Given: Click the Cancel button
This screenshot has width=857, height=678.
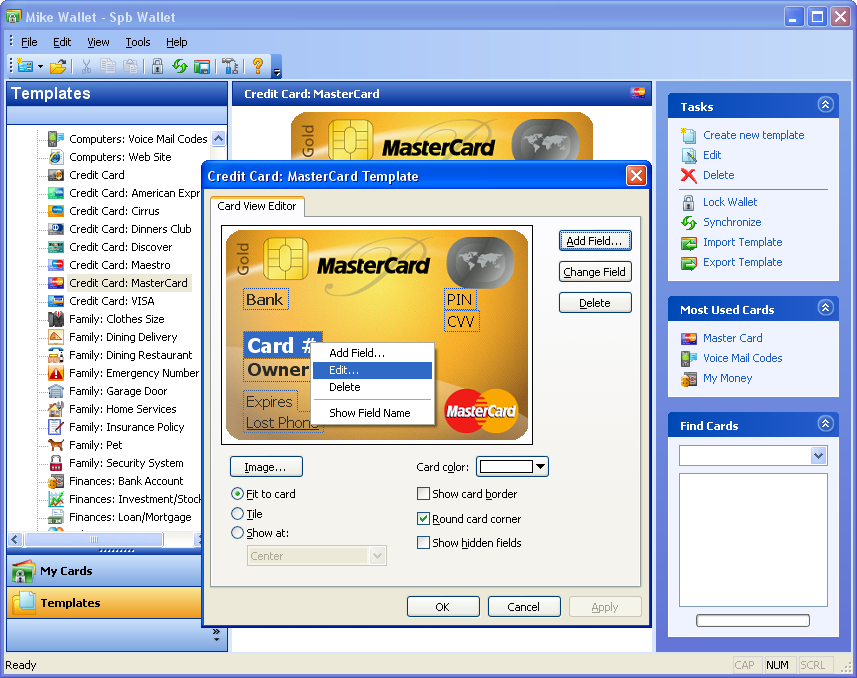Looking at the screenshot, I should pos(524,607).
